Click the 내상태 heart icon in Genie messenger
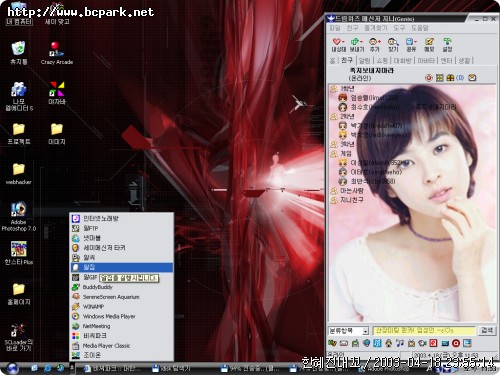The image size is (500, 375). click(338, 44)
